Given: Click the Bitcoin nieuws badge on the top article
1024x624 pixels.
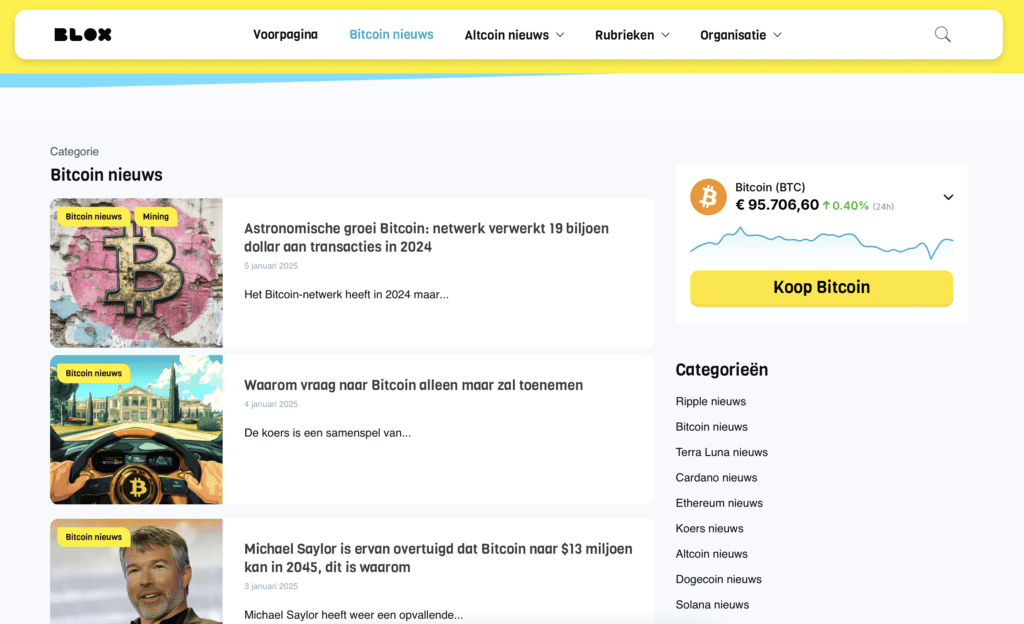Looking at the screenshot, I should click(x=92, y=216).
